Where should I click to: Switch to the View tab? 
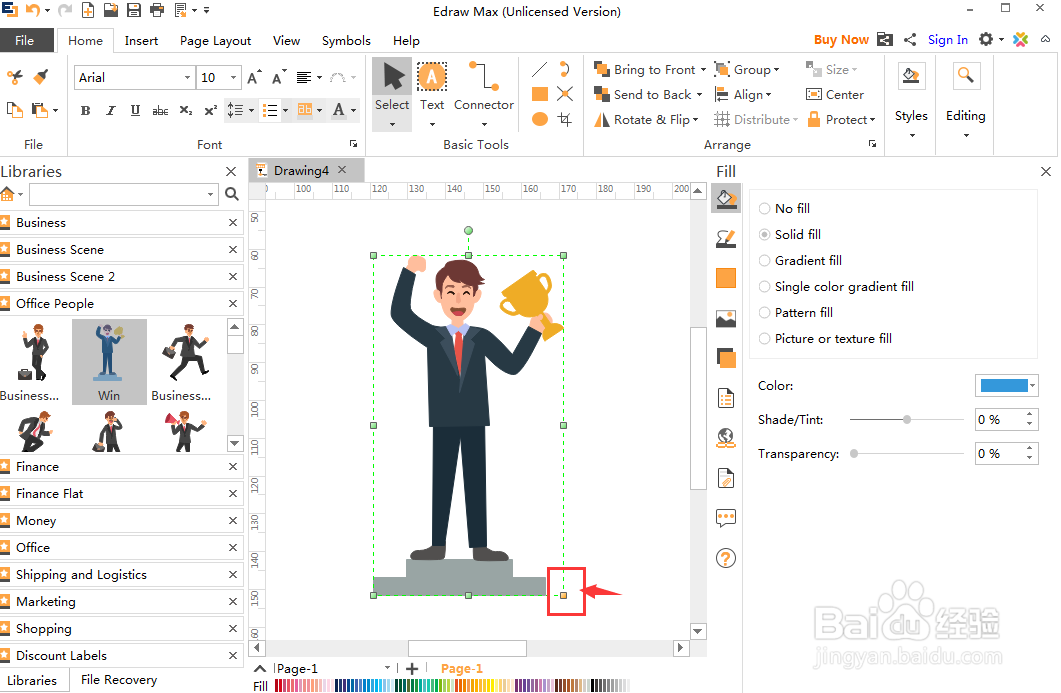click(286, 41)
